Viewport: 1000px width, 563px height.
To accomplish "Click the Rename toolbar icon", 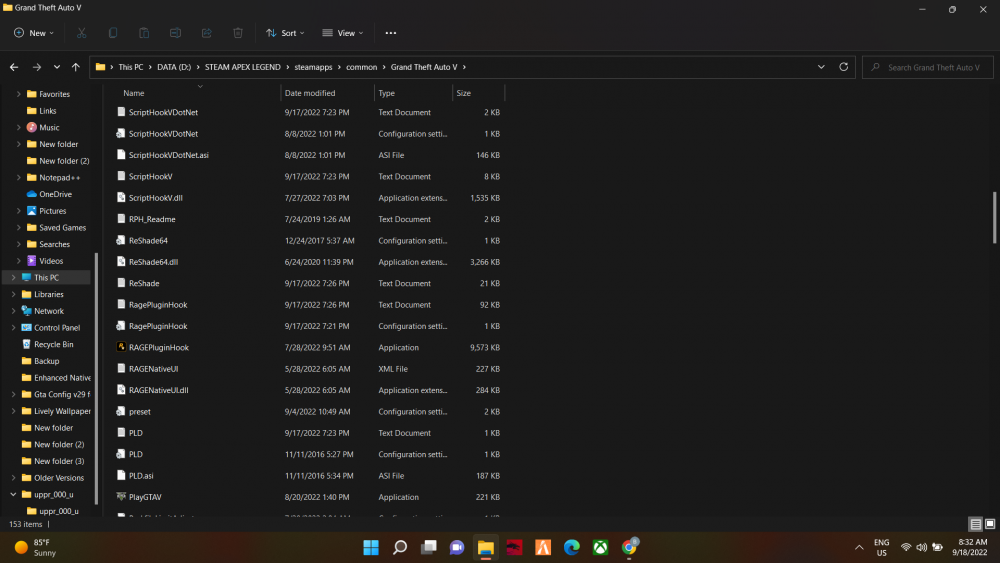I will click(175, 33).
